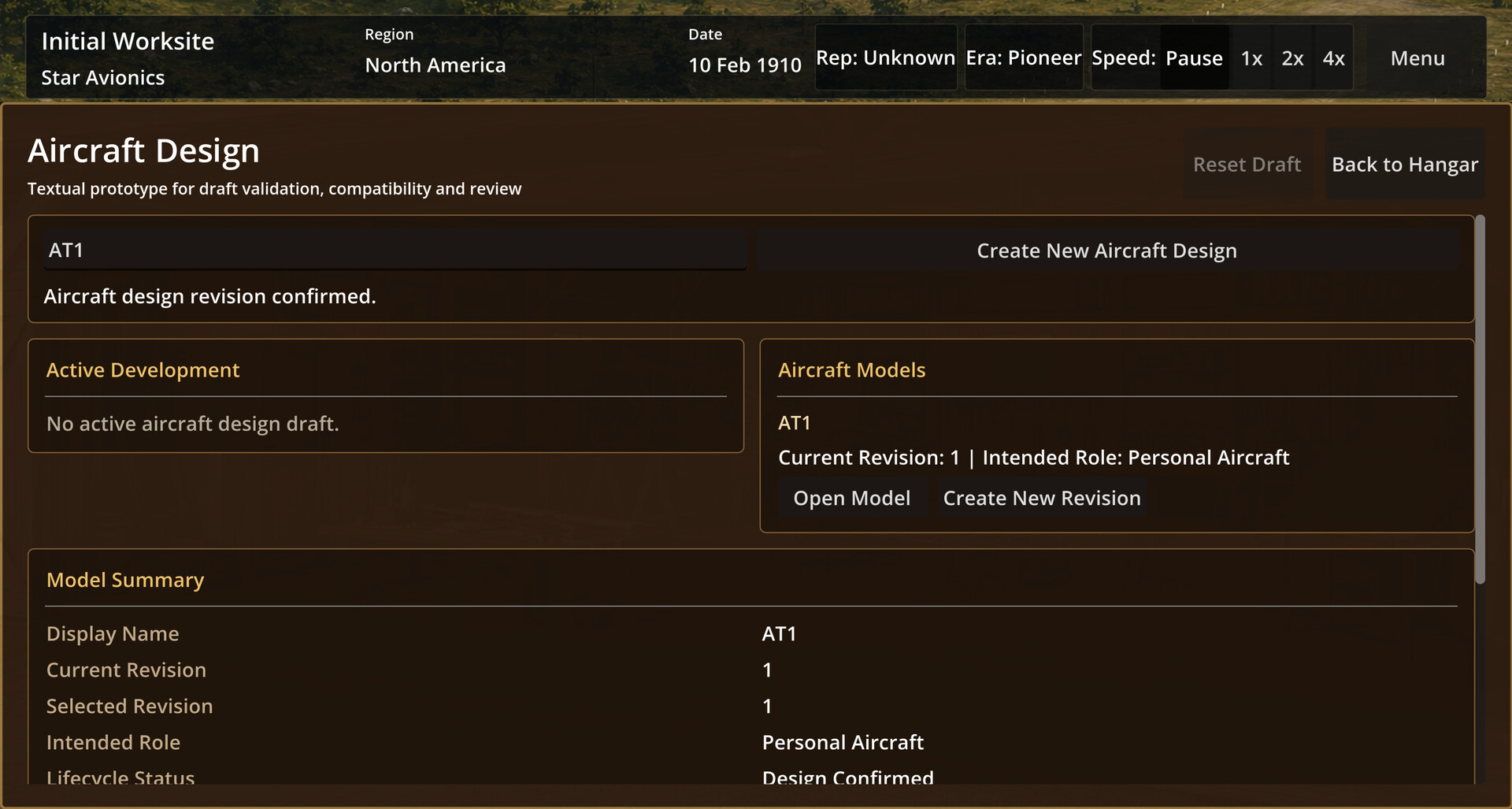
Task: Click the Aircraft Models heading
Action: [x=851, y=370]
